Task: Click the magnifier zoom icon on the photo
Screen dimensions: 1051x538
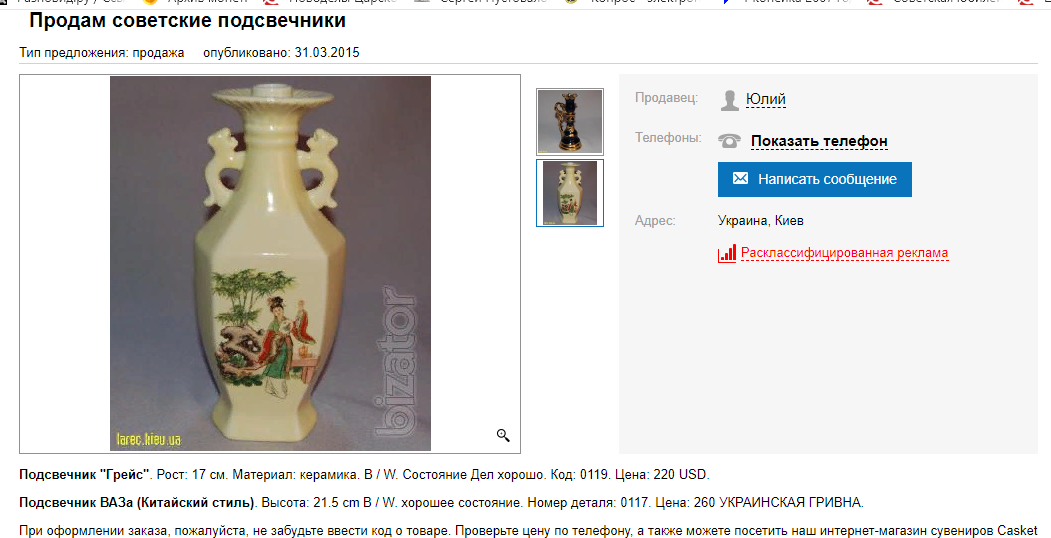Action: click(503, 435)
